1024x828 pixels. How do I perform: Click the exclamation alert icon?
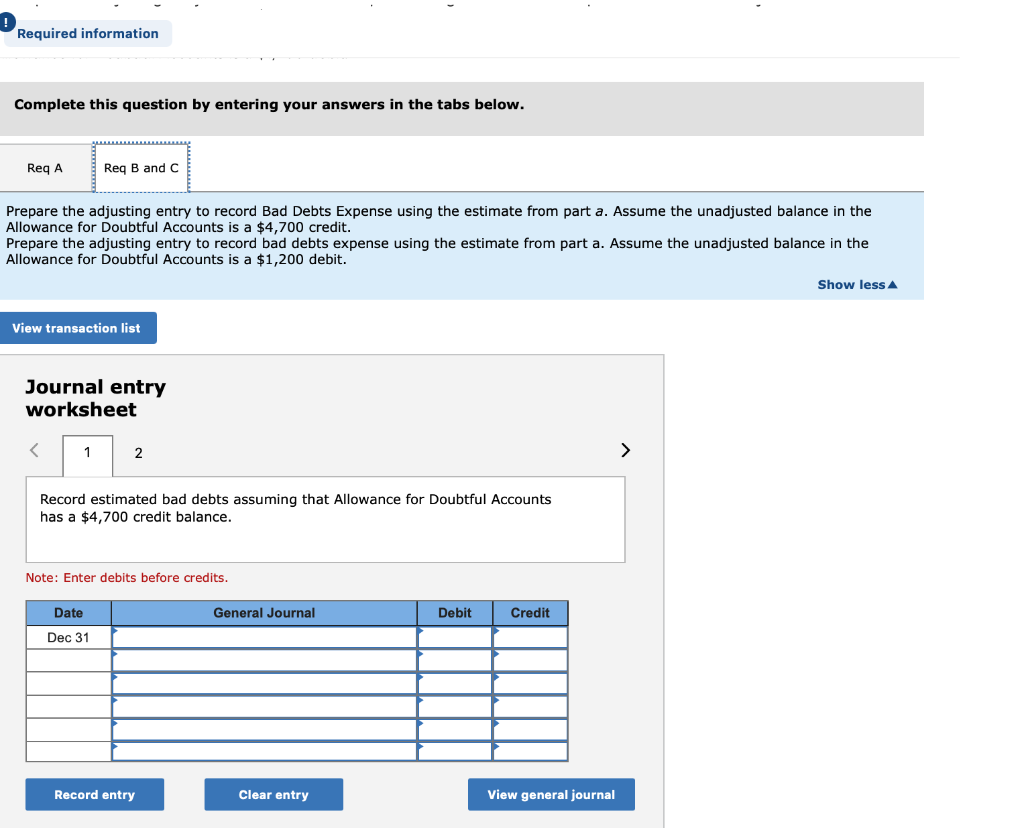[7, 21]
